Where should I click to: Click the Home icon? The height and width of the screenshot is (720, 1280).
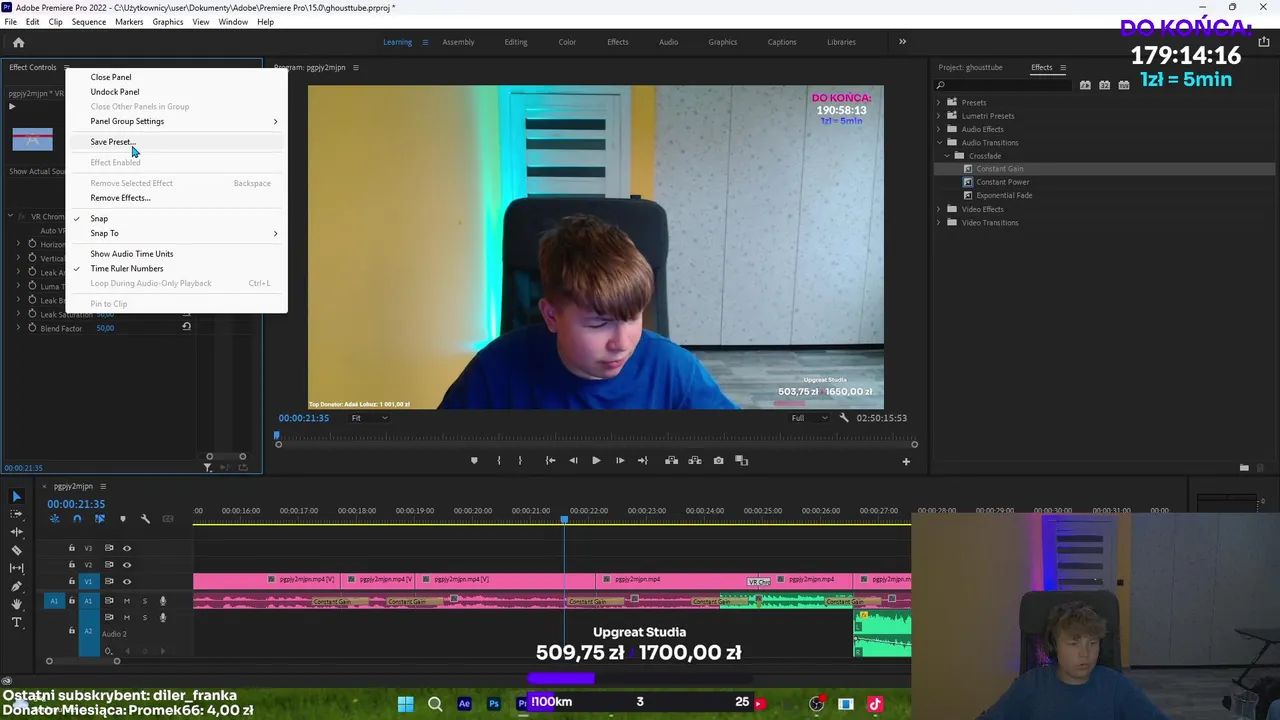tap(18, 42)
